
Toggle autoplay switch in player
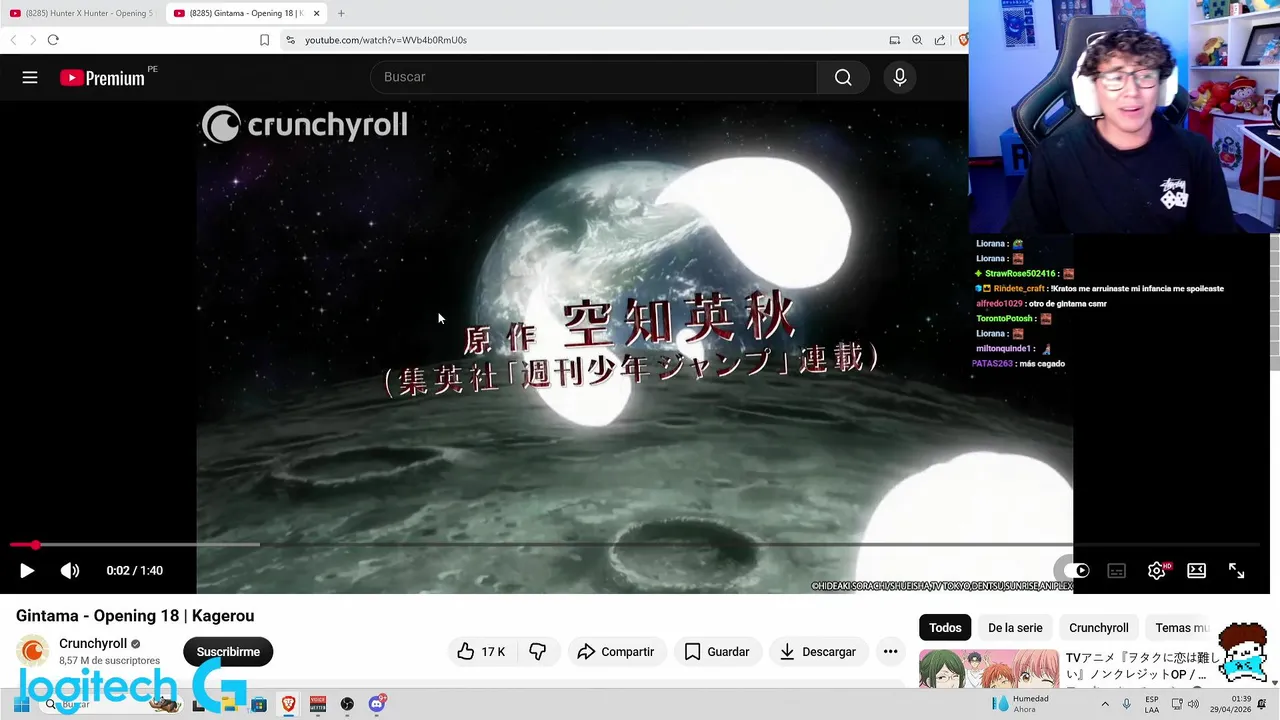[x=1076, y=570]
